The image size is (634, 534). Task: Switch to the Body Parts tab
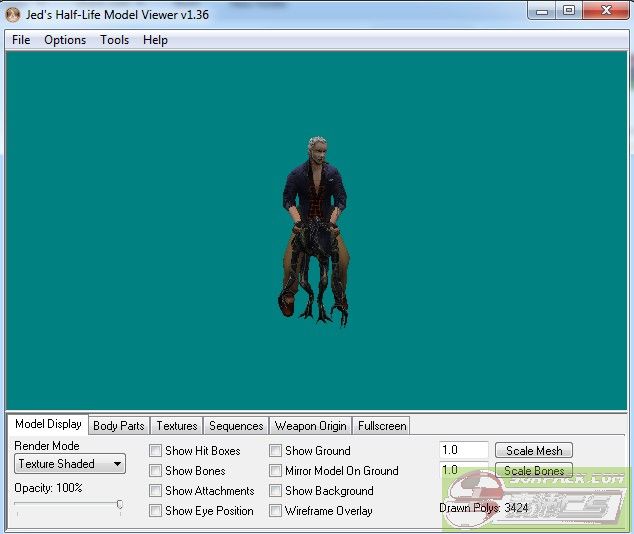[x=118, y=426]
